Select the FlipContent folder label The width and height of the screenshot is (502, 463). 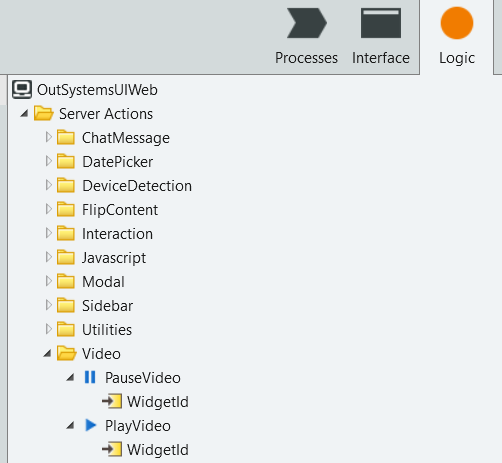tap(120, 210)
